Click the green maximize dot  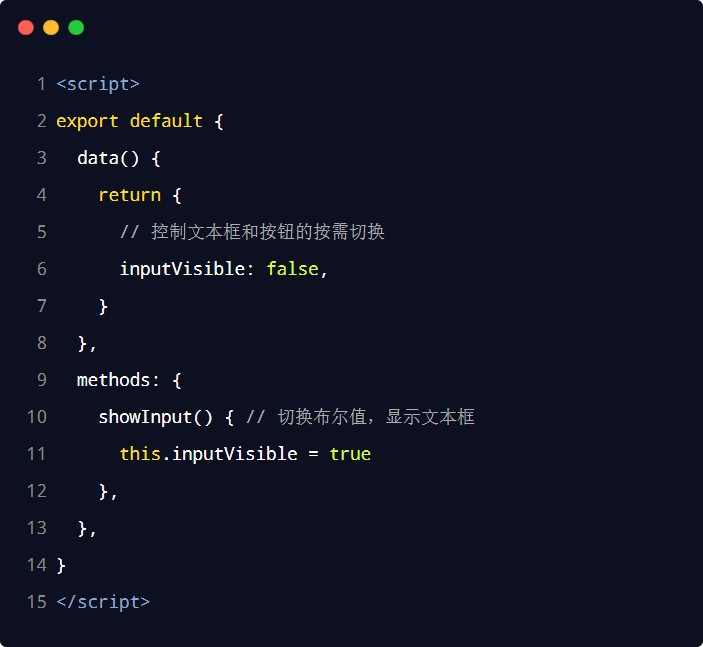pos(76,28)
